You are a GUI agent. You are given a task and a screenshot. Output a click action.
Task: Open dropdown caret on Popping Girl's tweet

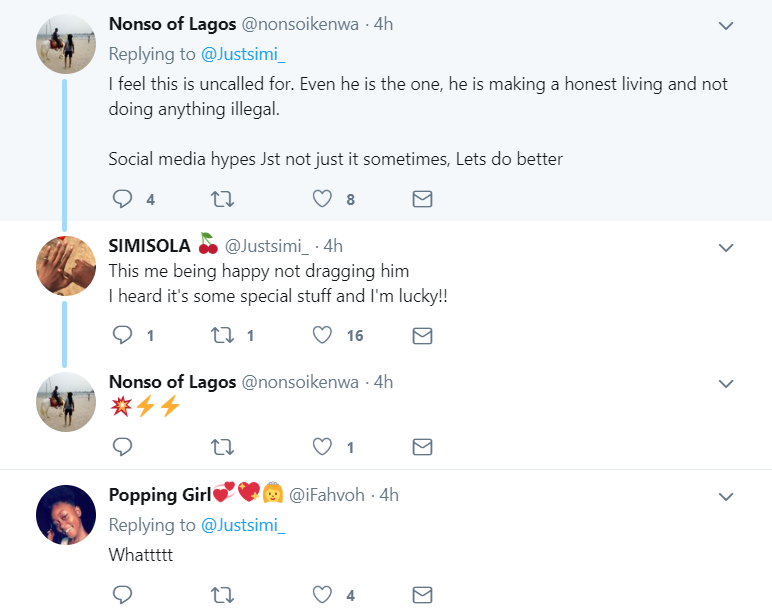click(726, 496)
